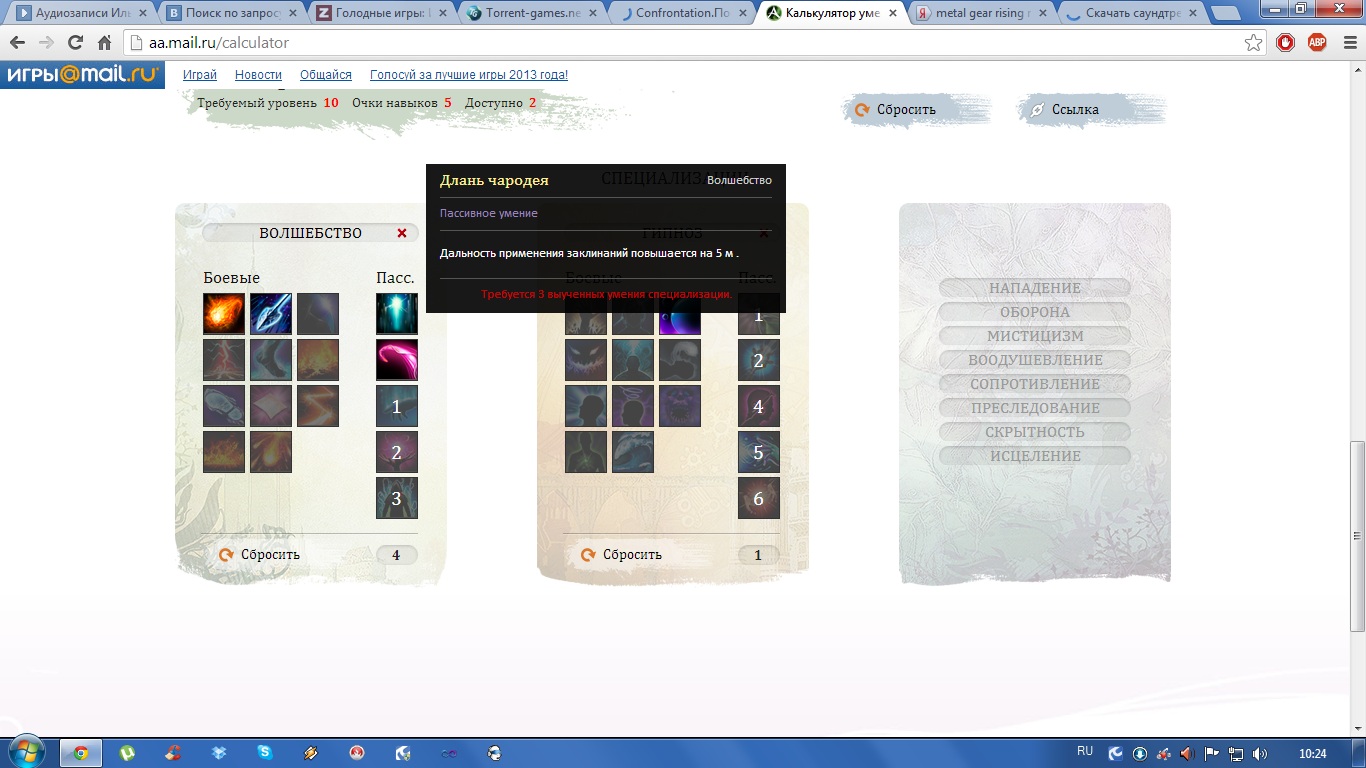This screenshot has height=768, width=1366.
Task: Select passive slot 1 in Волшебство
Action: (397, 406)
